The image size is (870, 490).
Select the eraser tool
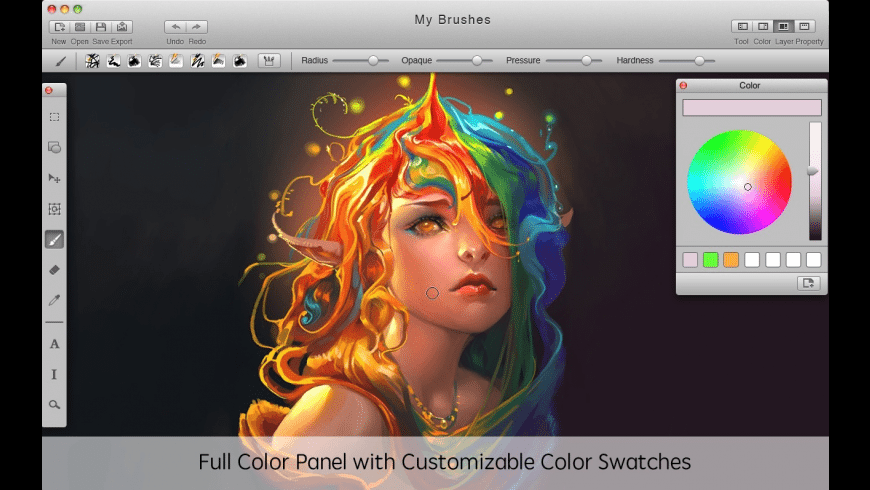point(54,270)
